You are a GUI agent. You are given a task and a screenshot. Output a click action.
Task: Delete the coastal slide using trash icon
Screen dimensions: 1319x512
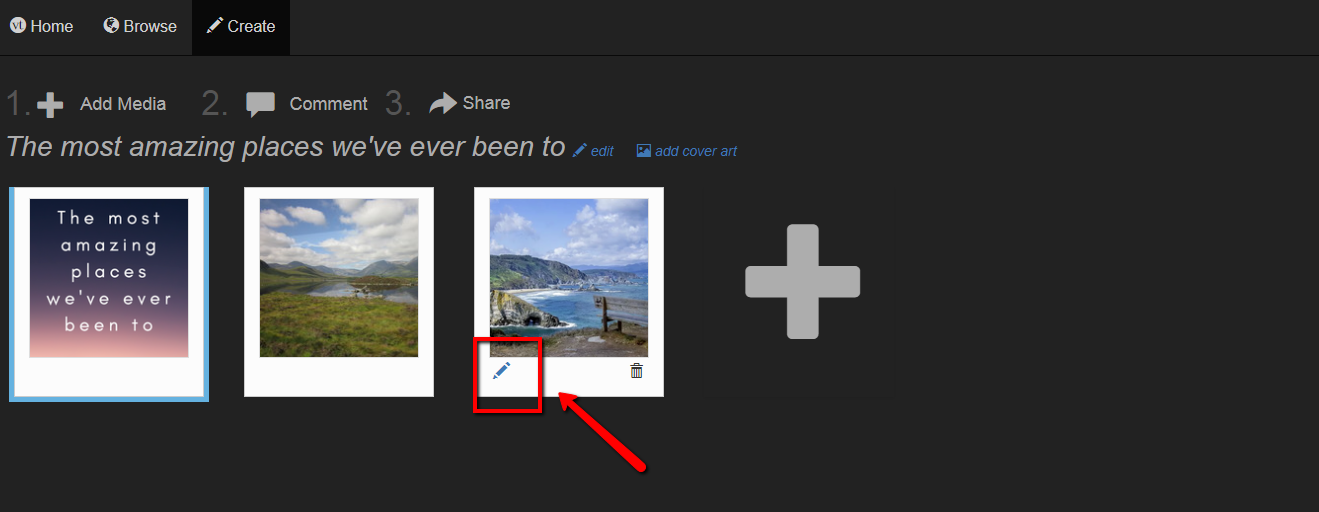pyautogui.click(x=636, y=371)
